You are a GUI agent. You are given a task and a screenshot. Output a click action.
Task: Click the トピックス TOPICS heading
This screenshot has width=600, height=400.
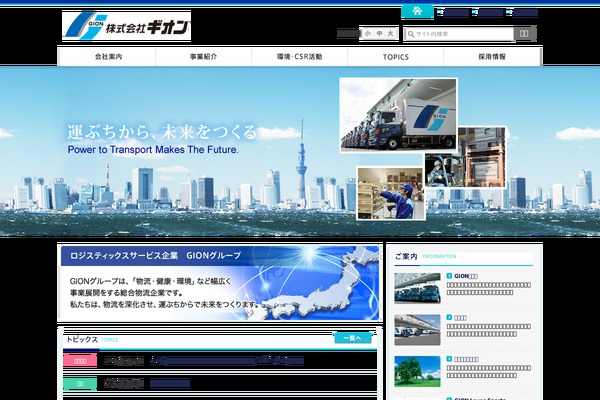click(x=92, y=340)
